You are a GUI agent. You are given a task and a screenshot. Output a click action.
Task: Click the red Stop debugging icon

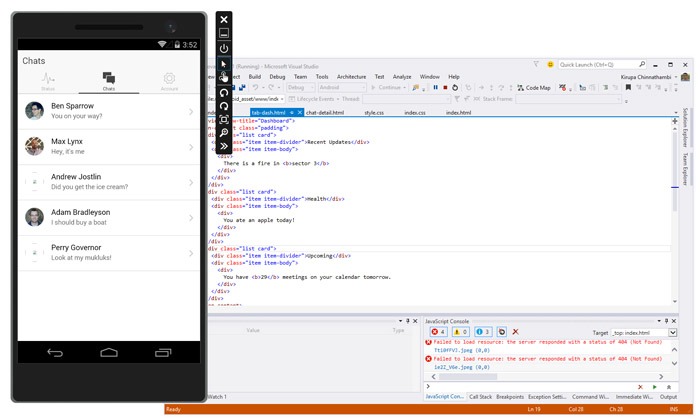point(445,88)
